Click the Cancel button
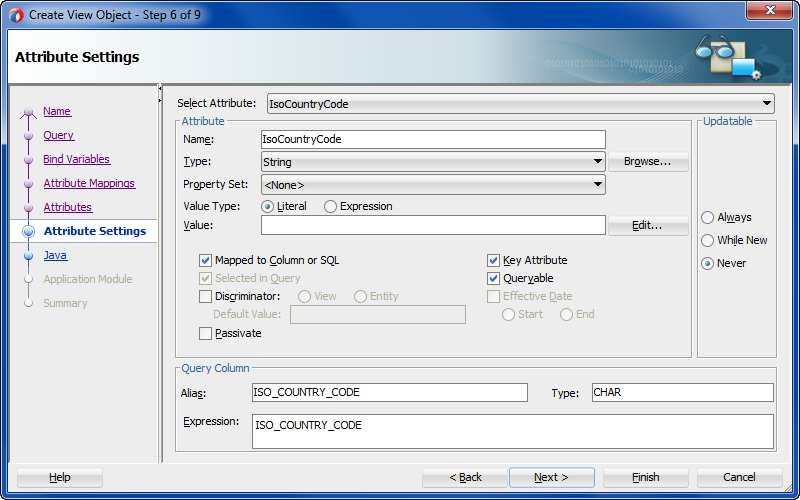800x500 pixels. [739, 478]
